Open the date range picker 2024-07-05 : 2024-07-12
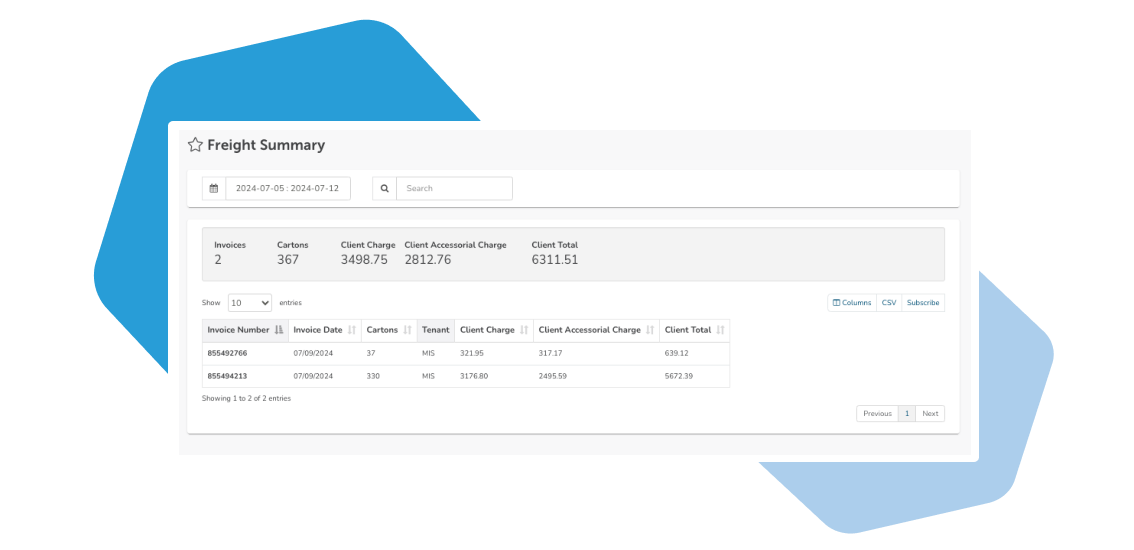 pos(287,188)
